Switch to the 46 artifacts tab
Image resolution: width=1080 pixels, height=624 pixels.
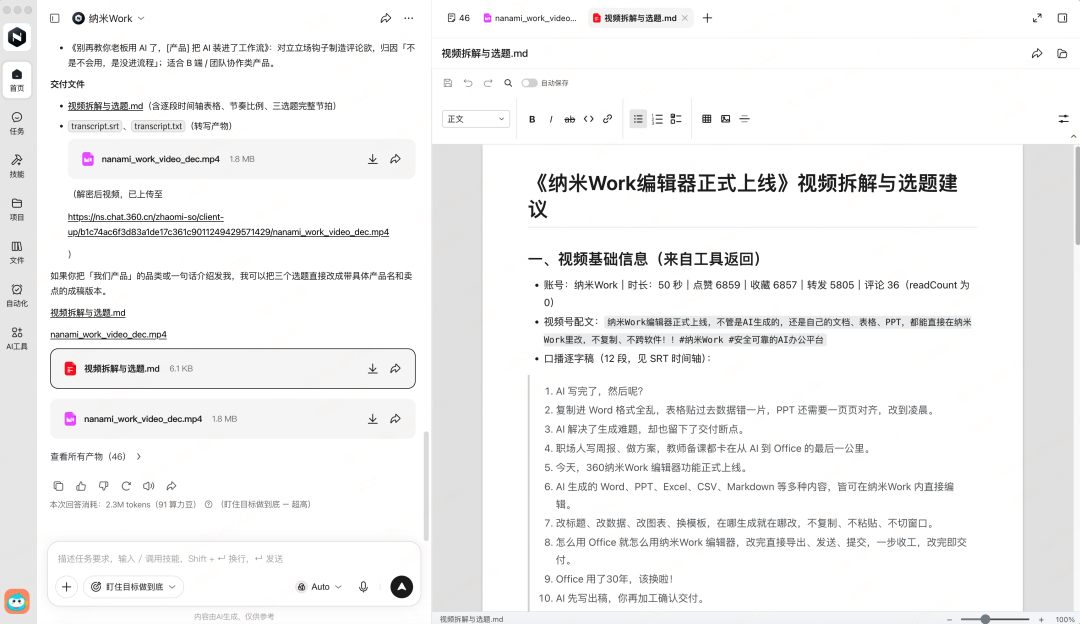459,18
